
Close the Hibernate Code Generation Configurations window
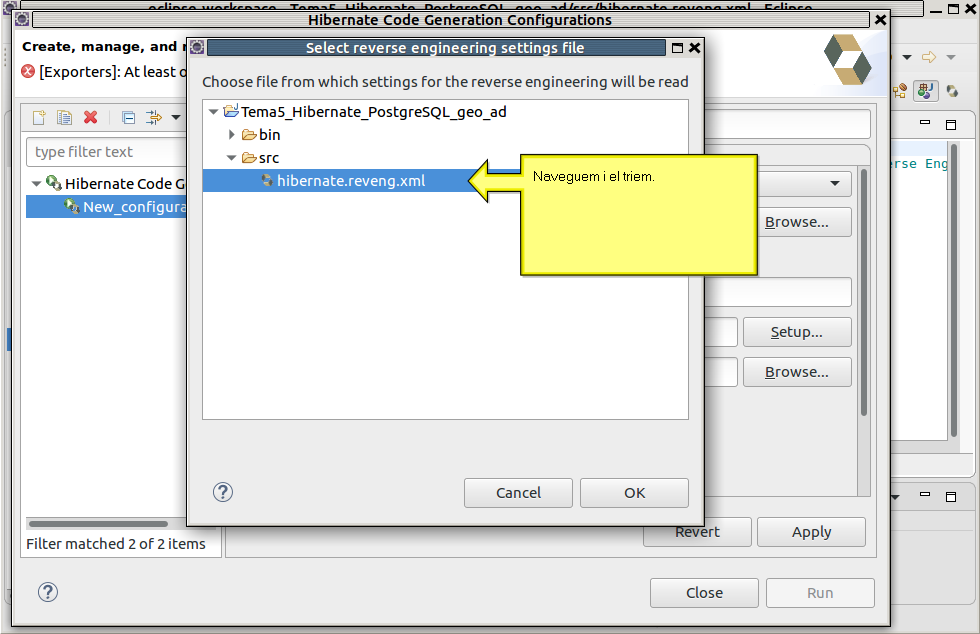pos(881,19)
